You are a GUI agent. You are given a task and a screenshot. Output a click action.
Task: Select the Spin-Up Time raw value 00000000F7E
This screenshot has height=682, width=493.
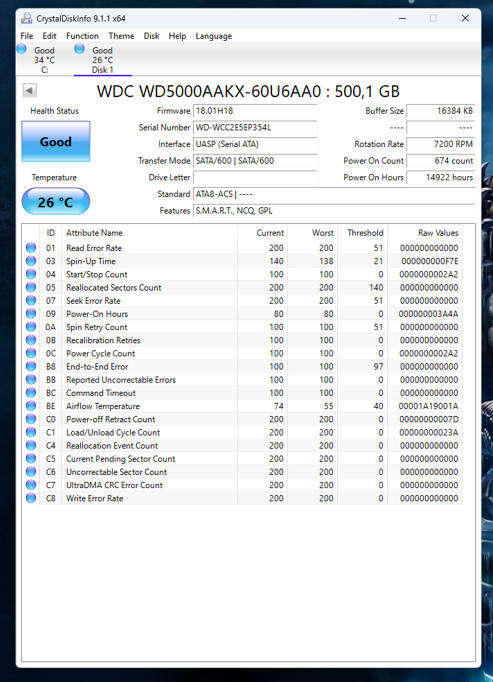[x=429, y=261]
